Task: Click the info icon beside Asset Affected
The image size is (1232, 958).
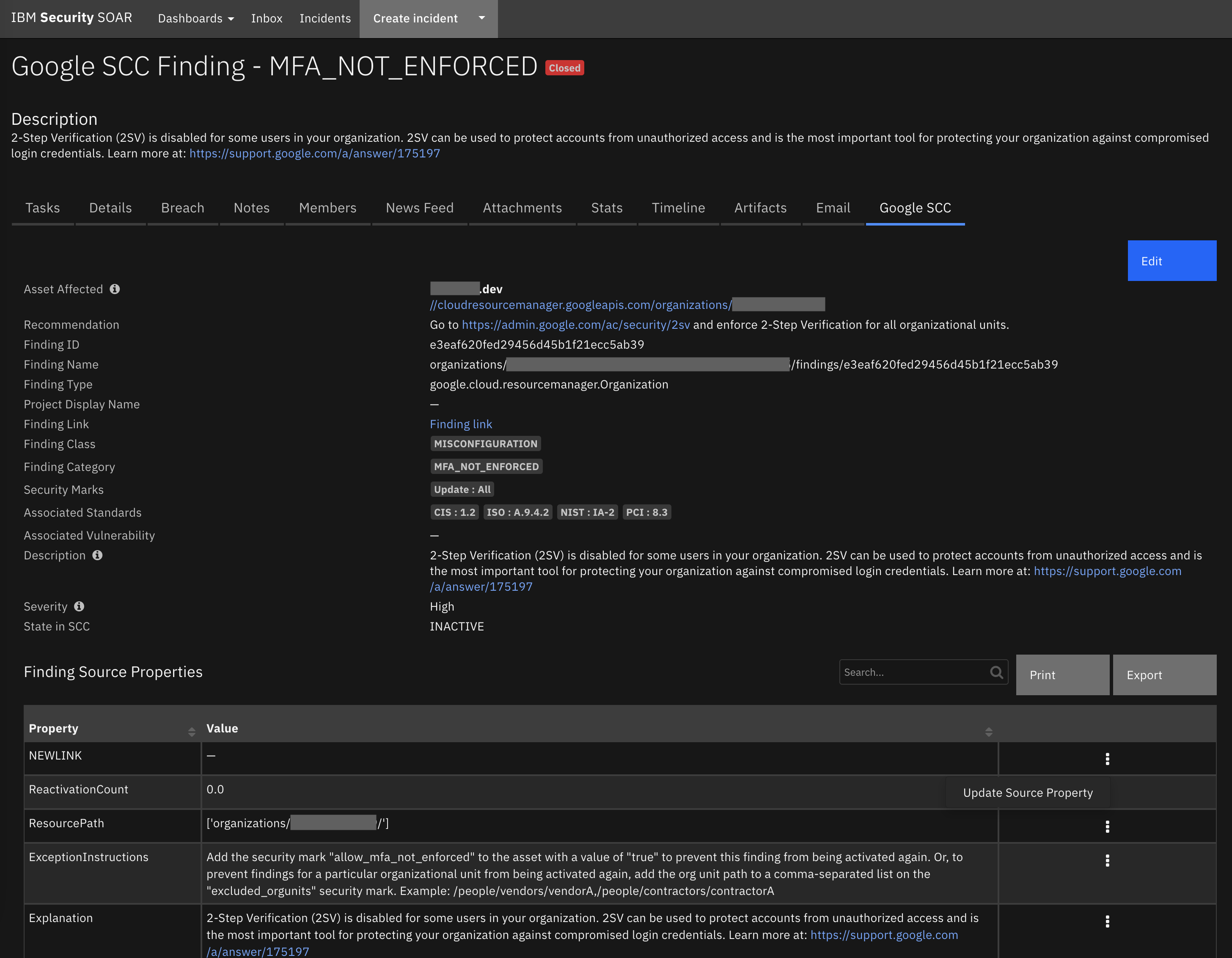Action: pyautogui.click(x=115, y=289)
